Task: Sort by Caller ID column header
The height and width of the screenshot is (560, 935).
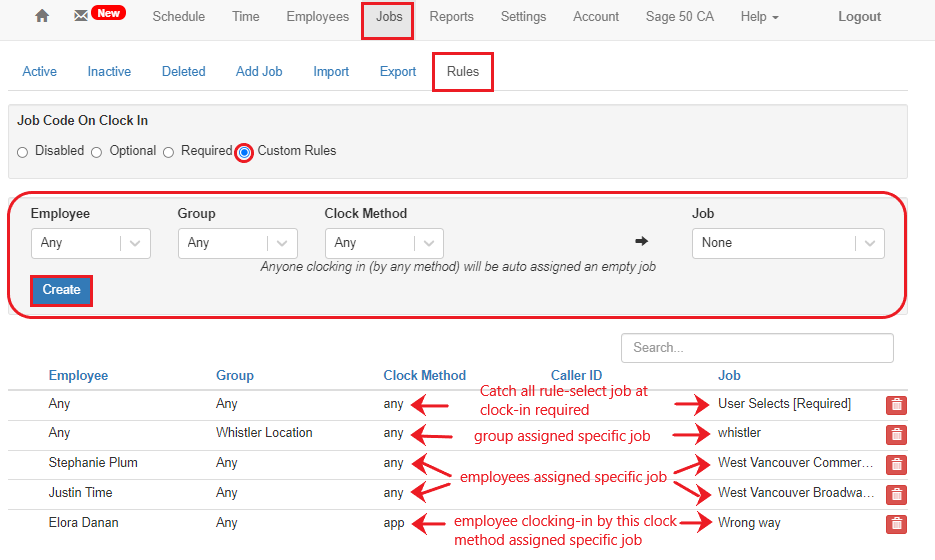Action: point(576,376)
